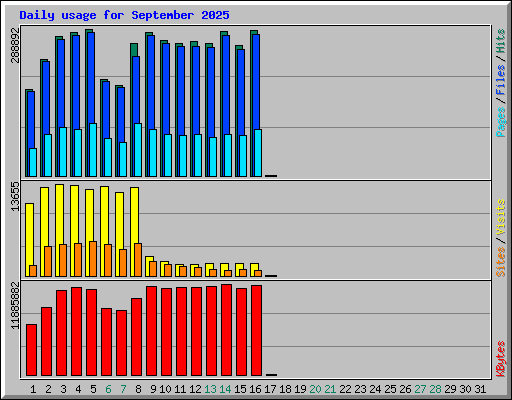Image resolution: width=512 pixels, height=400 pixels.
Task: Click the chart title 'Daily usage for September 2025'
Action: 124,15
